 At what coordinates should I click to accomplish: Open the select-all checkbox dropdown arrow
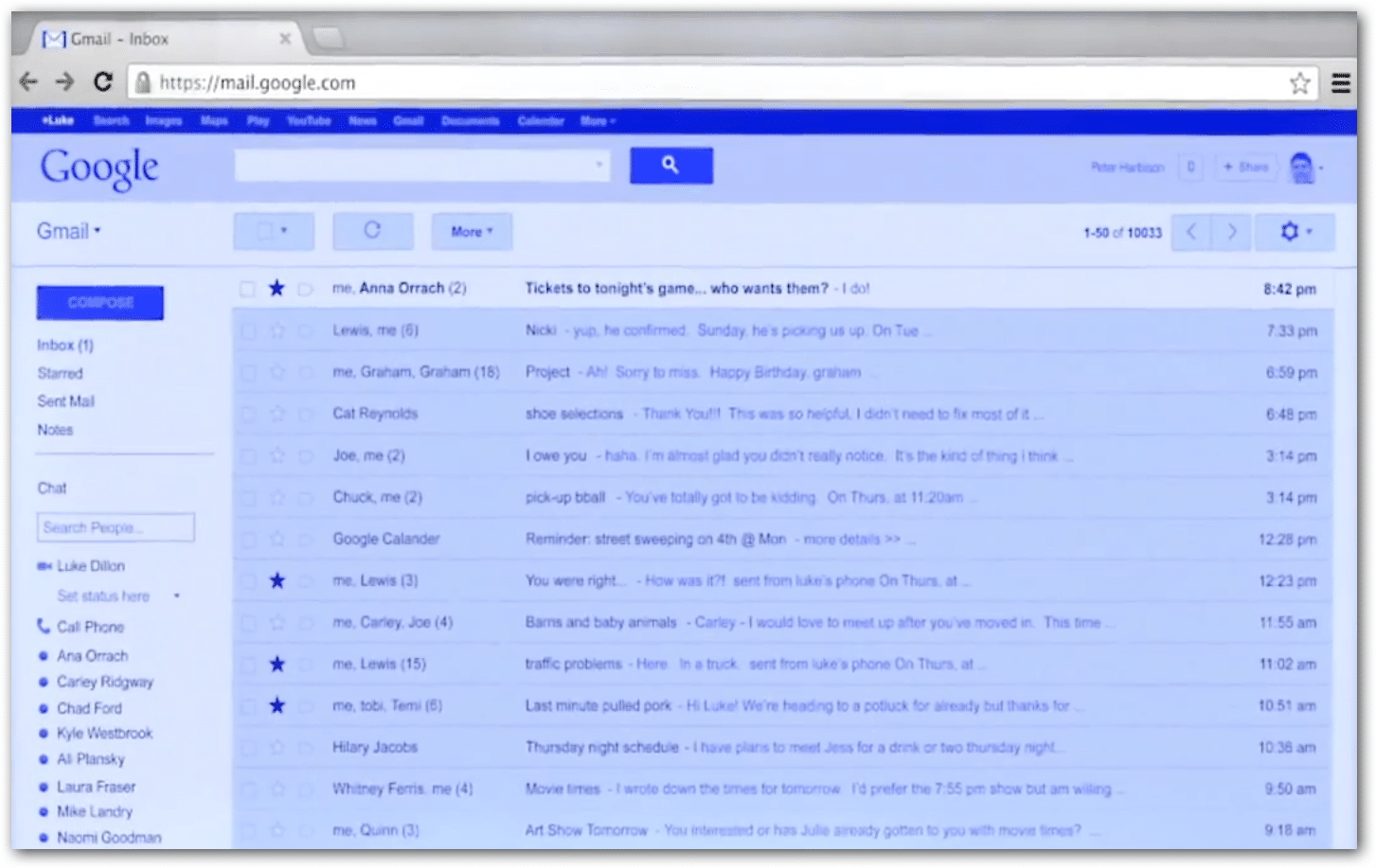pos(284,231)
